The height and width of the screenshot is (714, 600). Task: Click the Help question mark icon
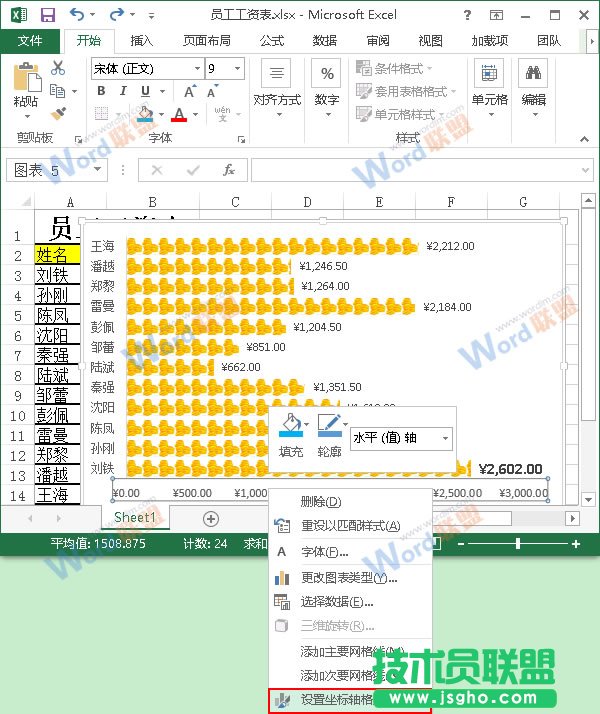tap(467, 15)
